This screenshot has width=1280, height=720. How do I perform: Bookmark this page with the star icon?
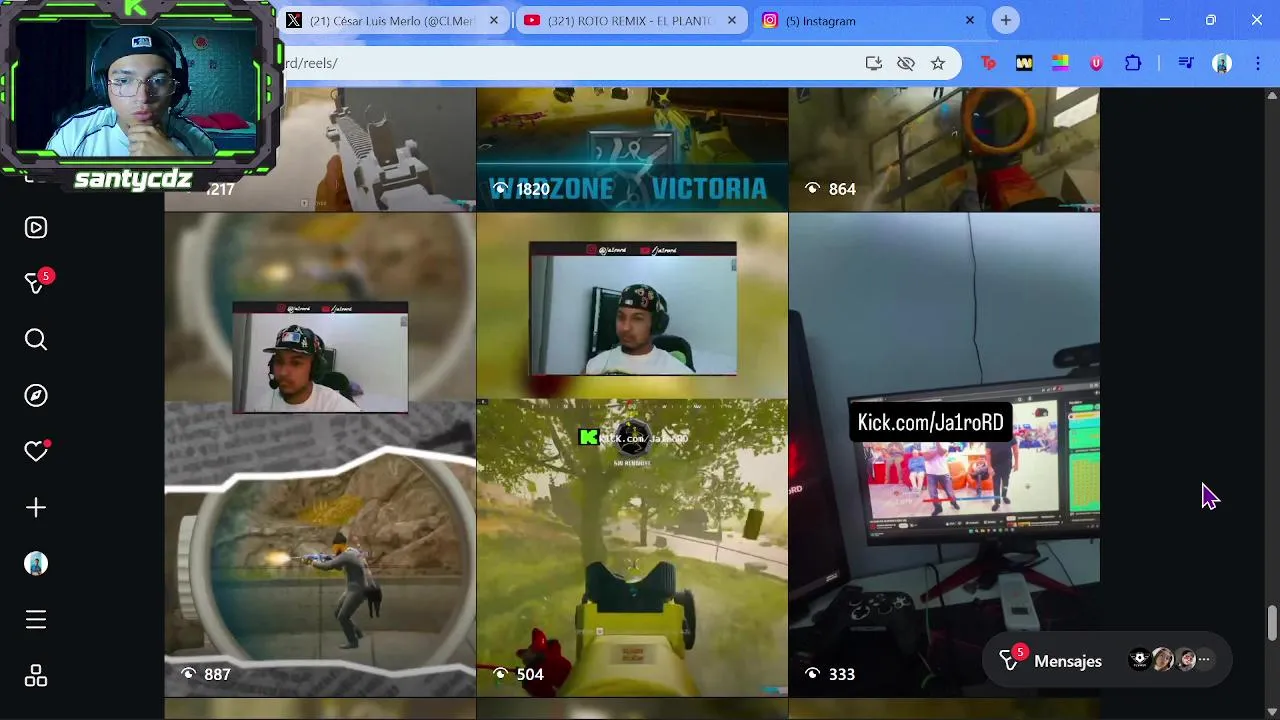tap(938, 63)
